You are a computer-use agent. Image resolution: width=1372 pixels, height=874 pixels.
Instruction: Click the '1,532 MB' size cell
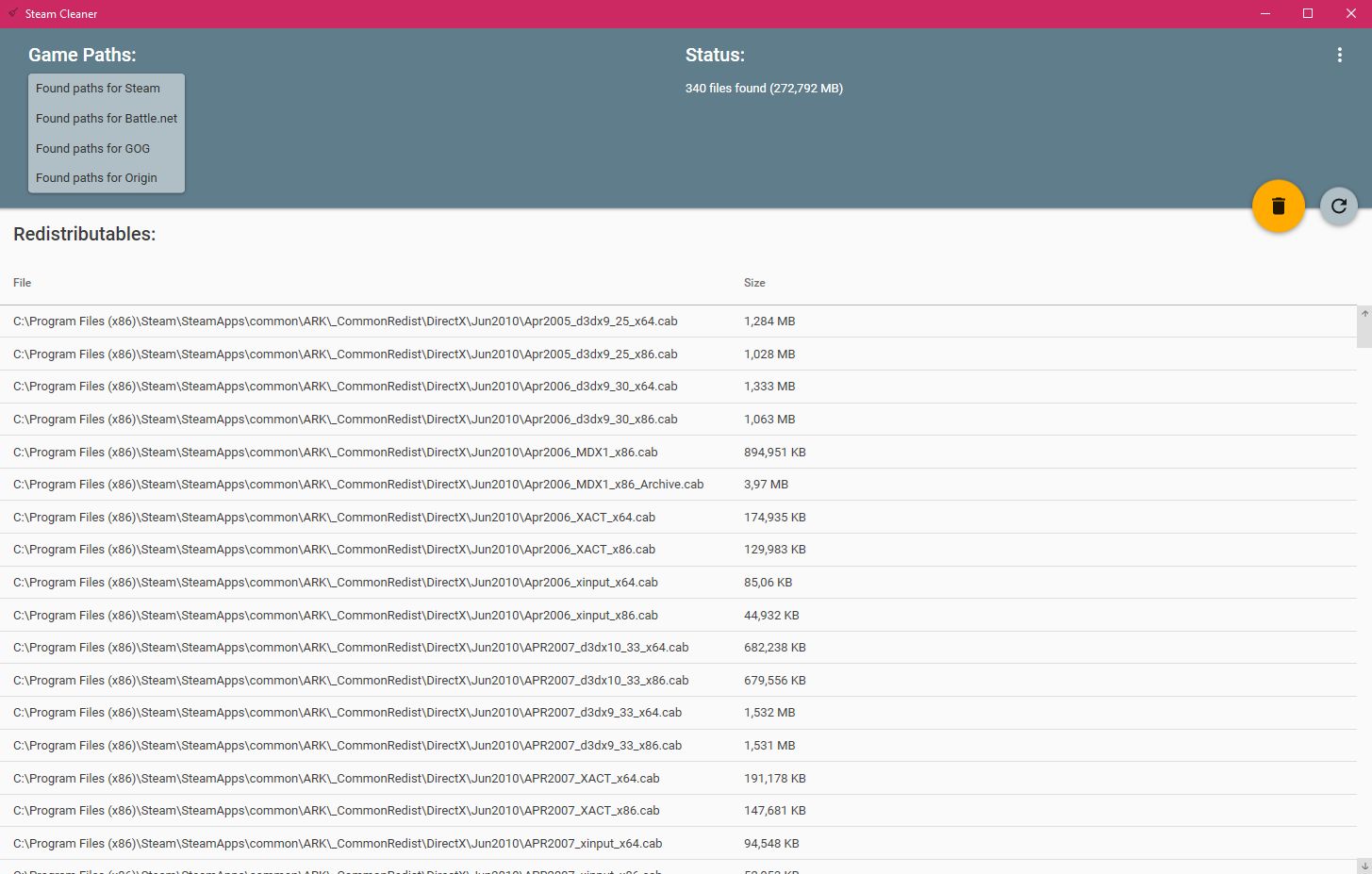click(769, 713)
